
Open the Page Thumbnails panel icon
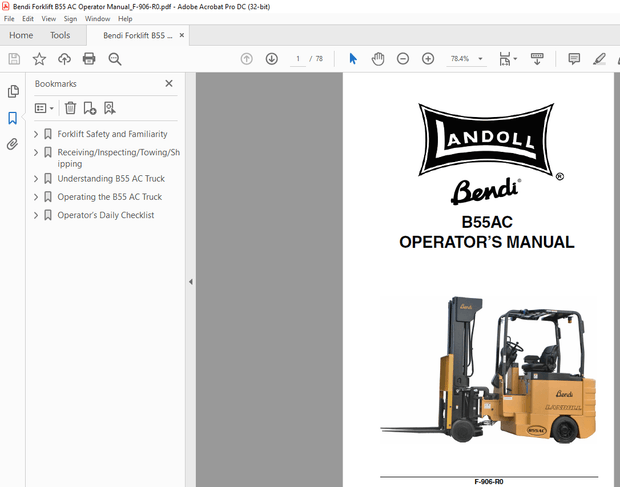[13, 91]
